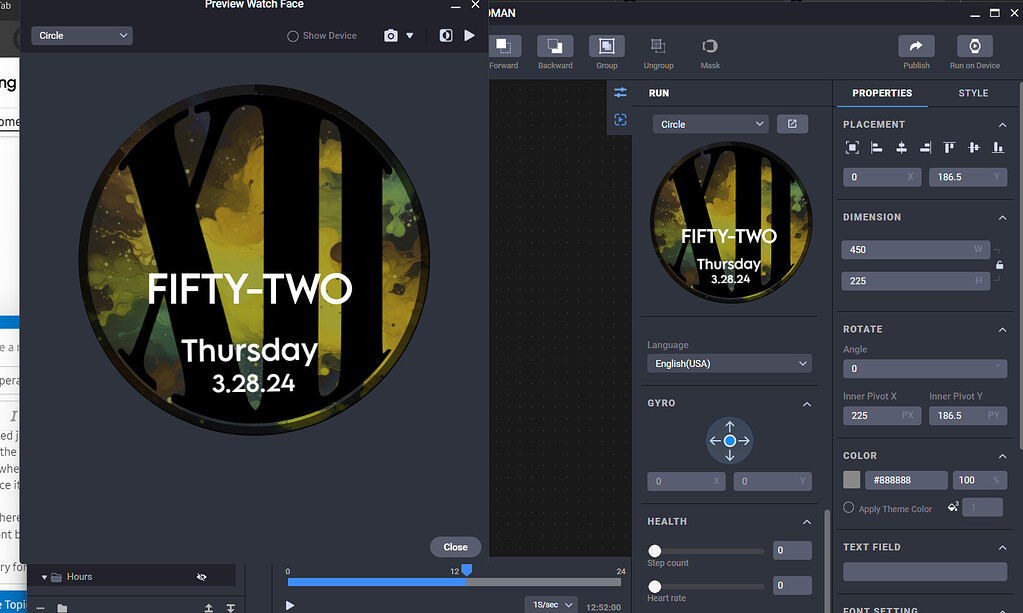The width and height of the screenshot is (1023, 613).
Task: Click the Group layers icon
Action: point(606,47)
